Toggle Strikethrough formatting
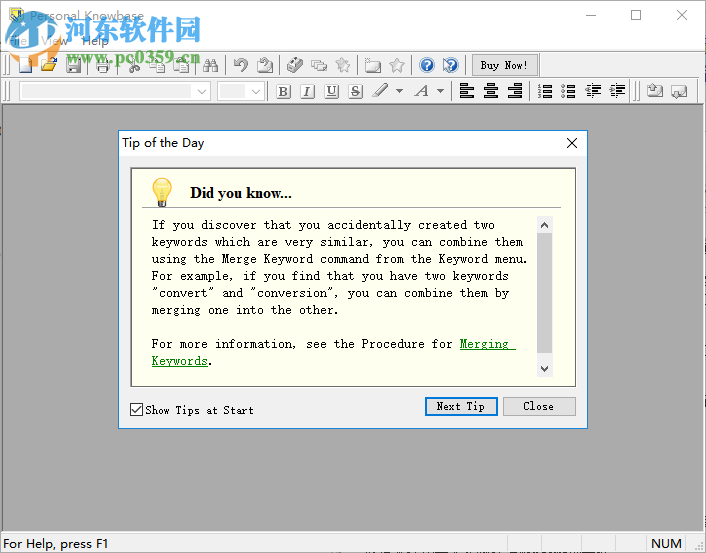Image resolution: width=706 pixels, height=553 pixels. tap(355, 91)
